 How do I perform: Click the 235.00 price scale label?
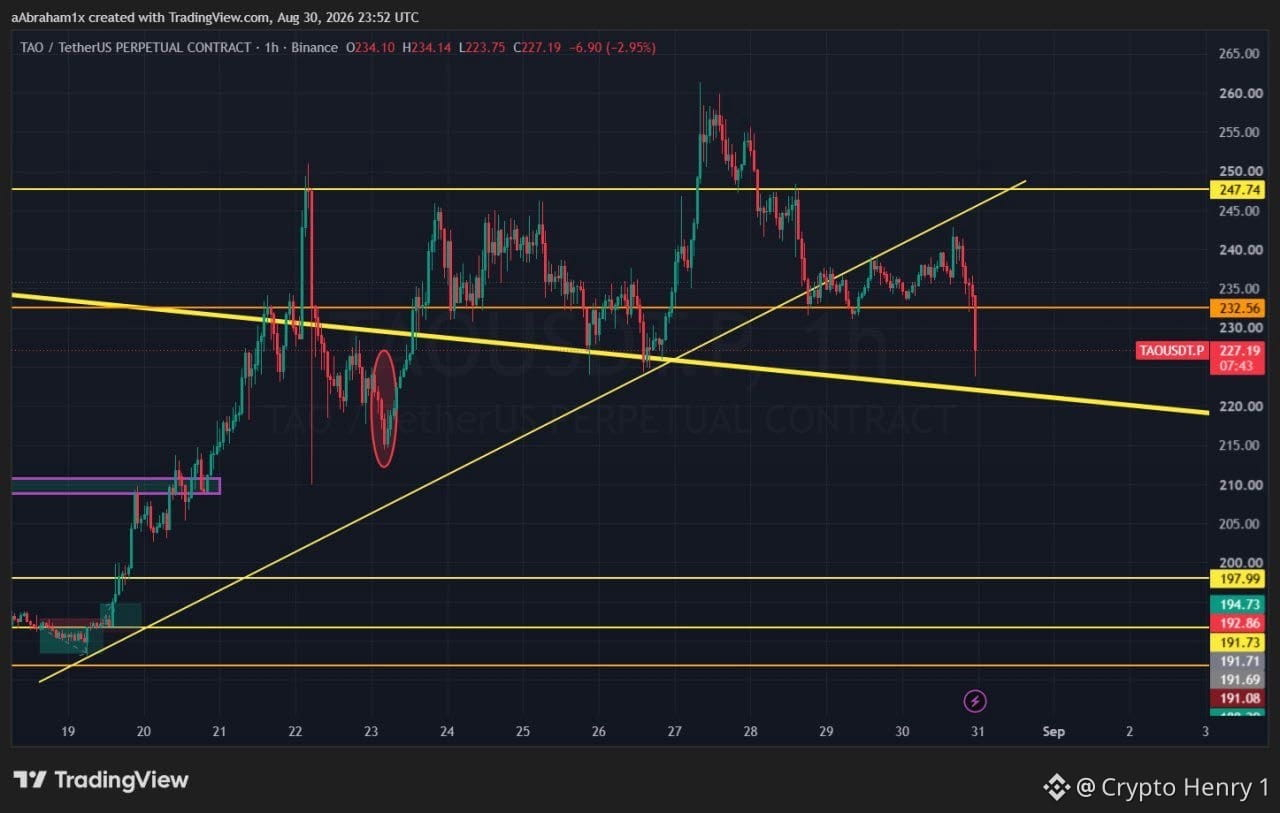[x=1238, y=289]
